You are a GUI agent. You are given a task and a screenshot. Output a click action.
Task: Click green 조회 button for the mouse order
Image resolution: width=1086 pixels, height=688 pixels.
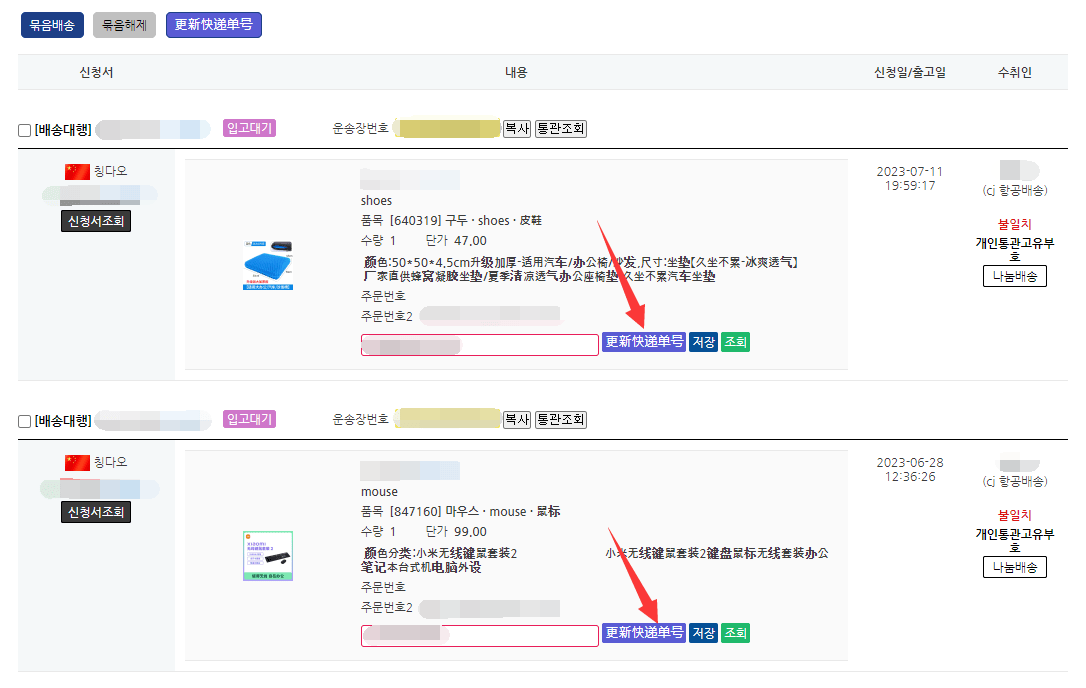[x=736, y=633]
